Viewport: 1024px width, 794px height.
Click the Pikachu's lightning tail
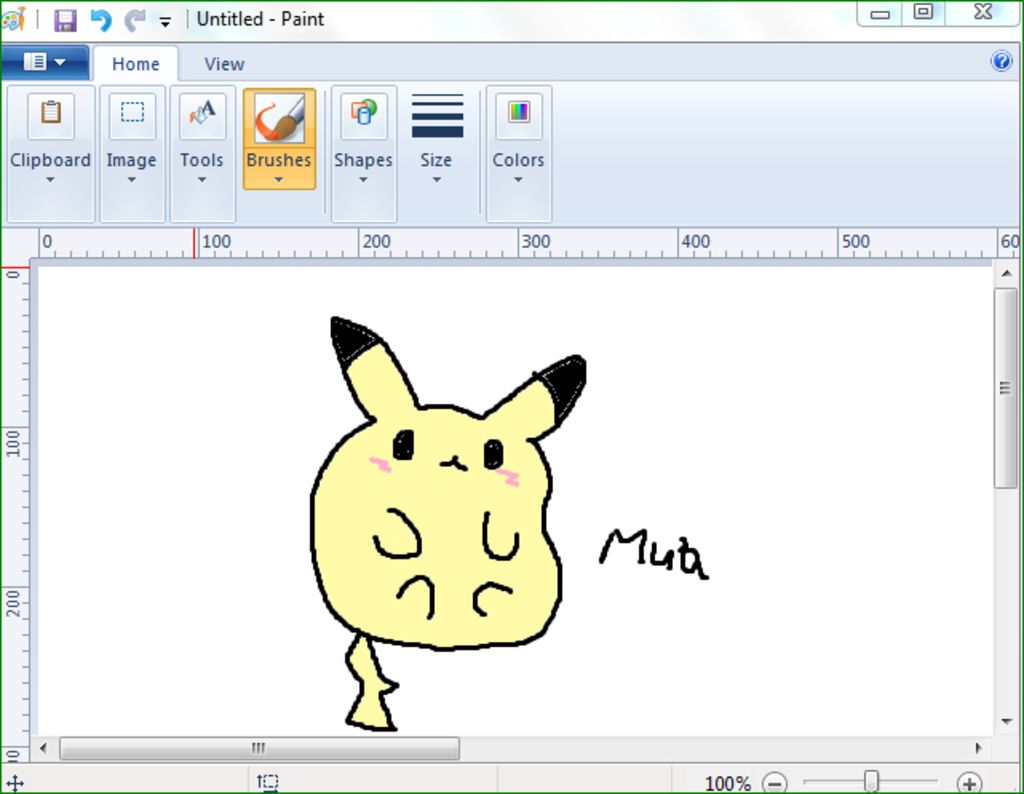(371, 682)
